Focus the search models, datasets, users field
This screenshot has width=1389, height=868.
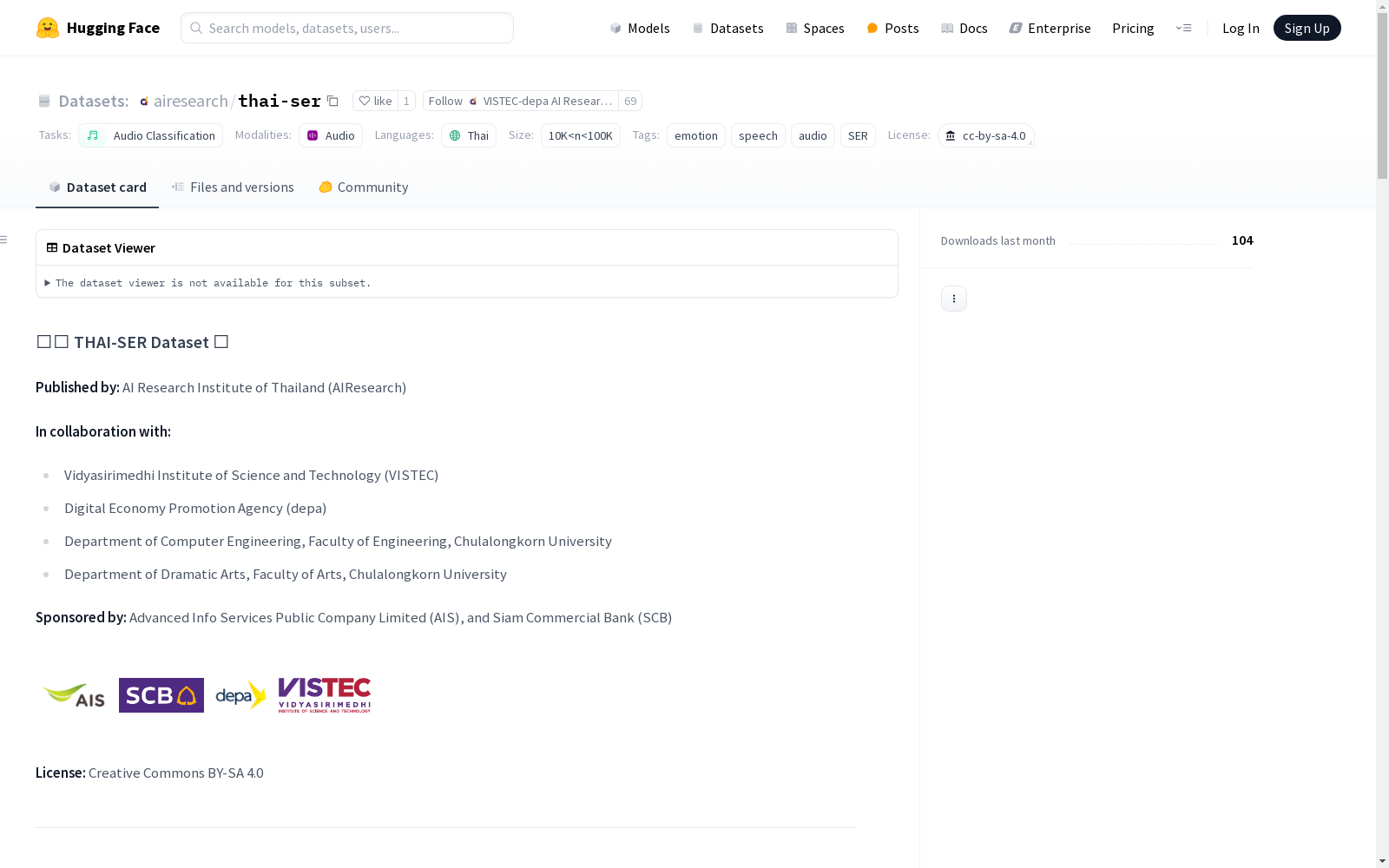point(347,28)
